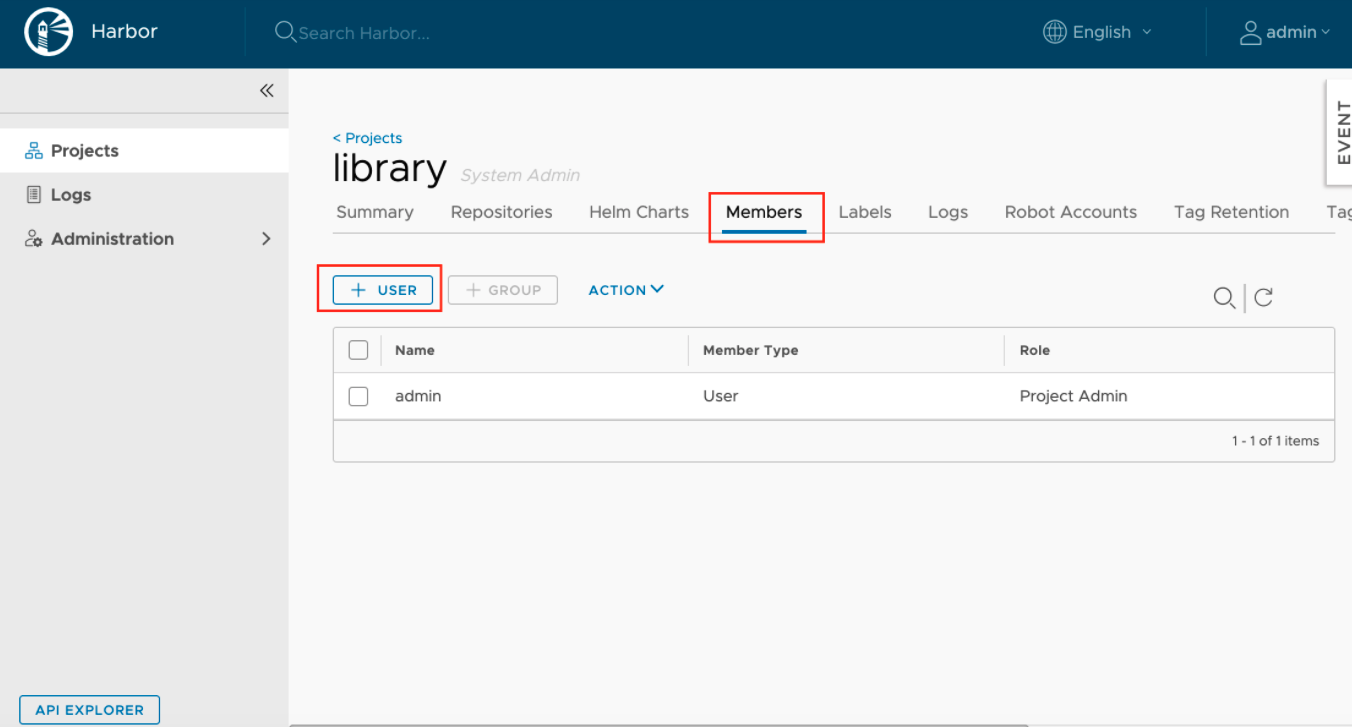Click the Harbor lighthouse logo
Viewport: 1352px width, 728px height.
49,33
